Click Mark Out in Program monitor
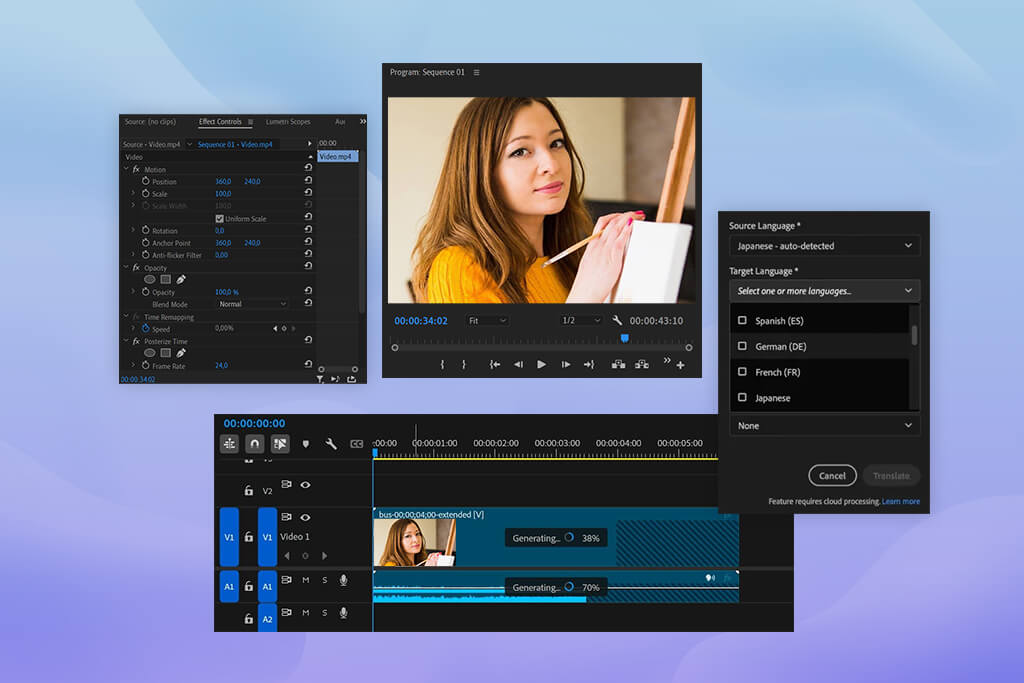This screenshot has width=1024, height=683. coord(464,364)
